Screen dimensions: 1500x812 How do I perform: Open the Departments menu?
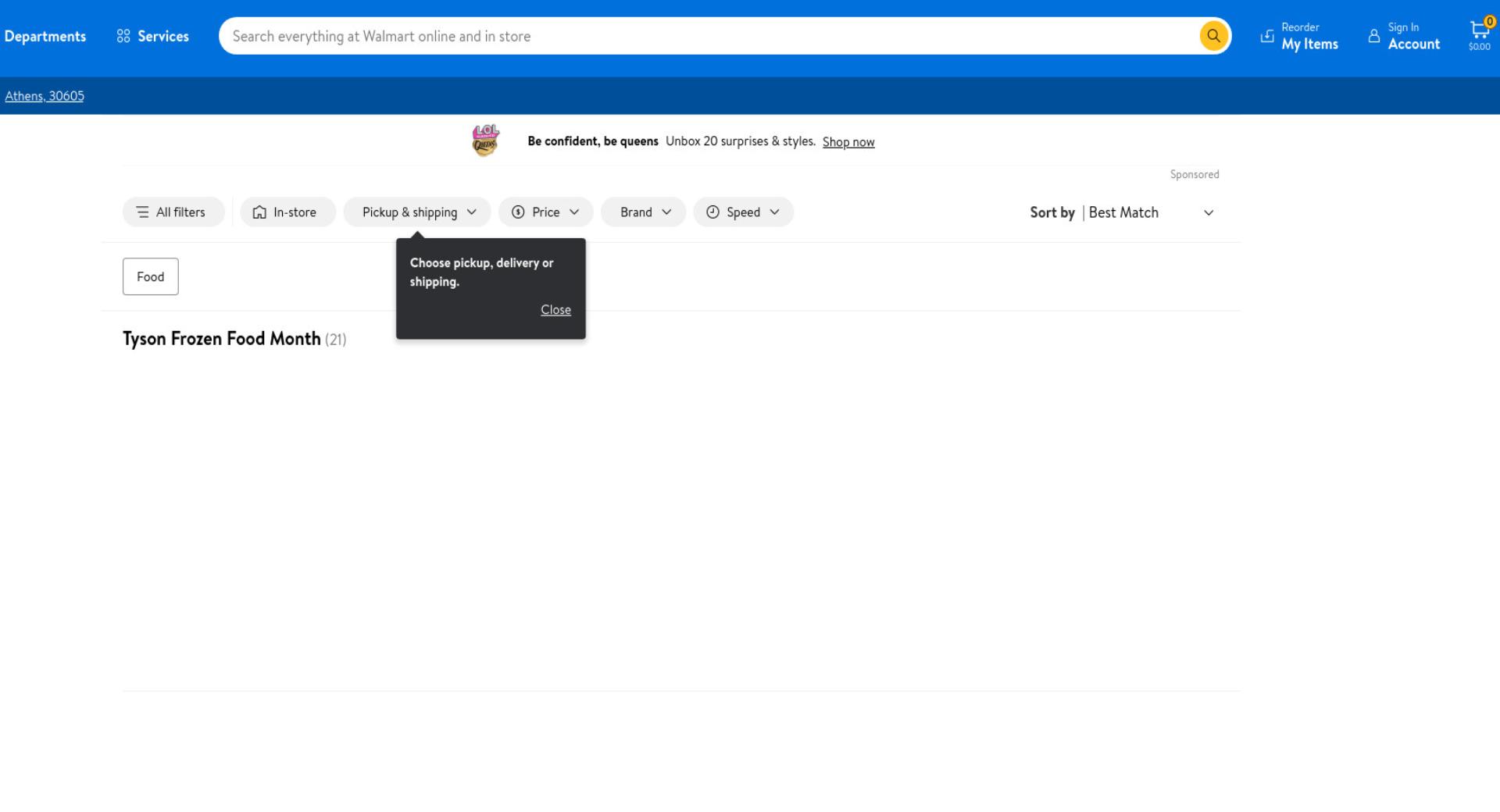[45, 37]
